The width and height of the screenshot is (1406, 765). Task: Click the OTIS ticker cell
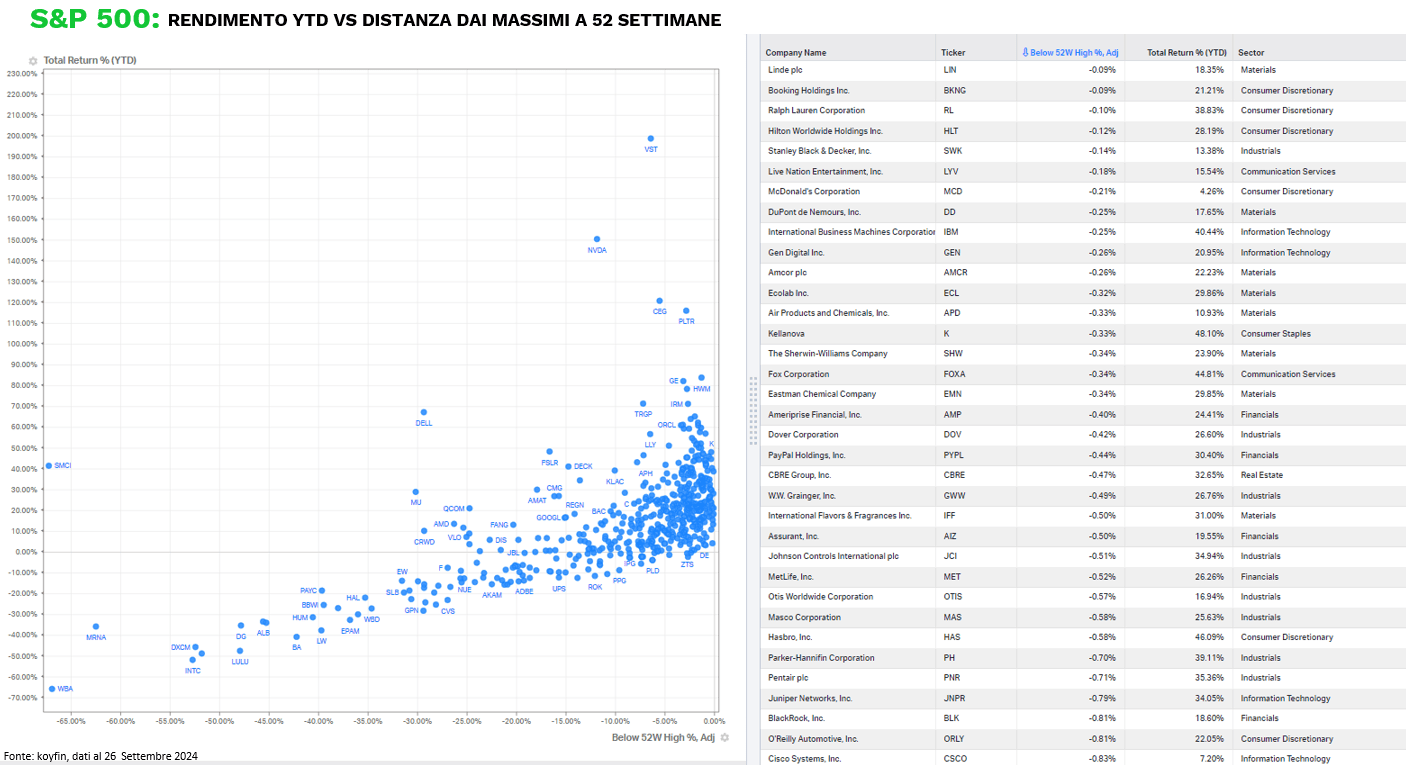953,597
